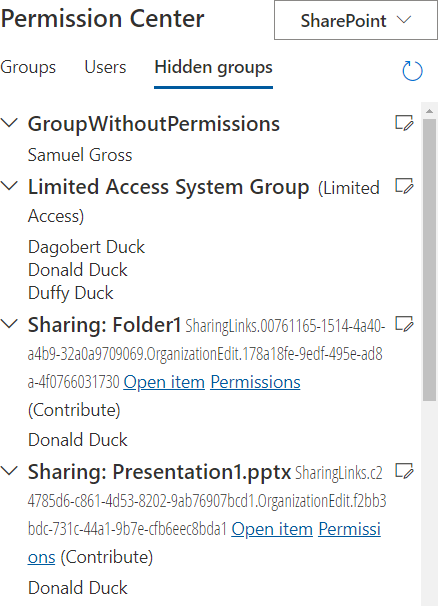Select user Samuel Gross
440x606 pixels.
80,155
